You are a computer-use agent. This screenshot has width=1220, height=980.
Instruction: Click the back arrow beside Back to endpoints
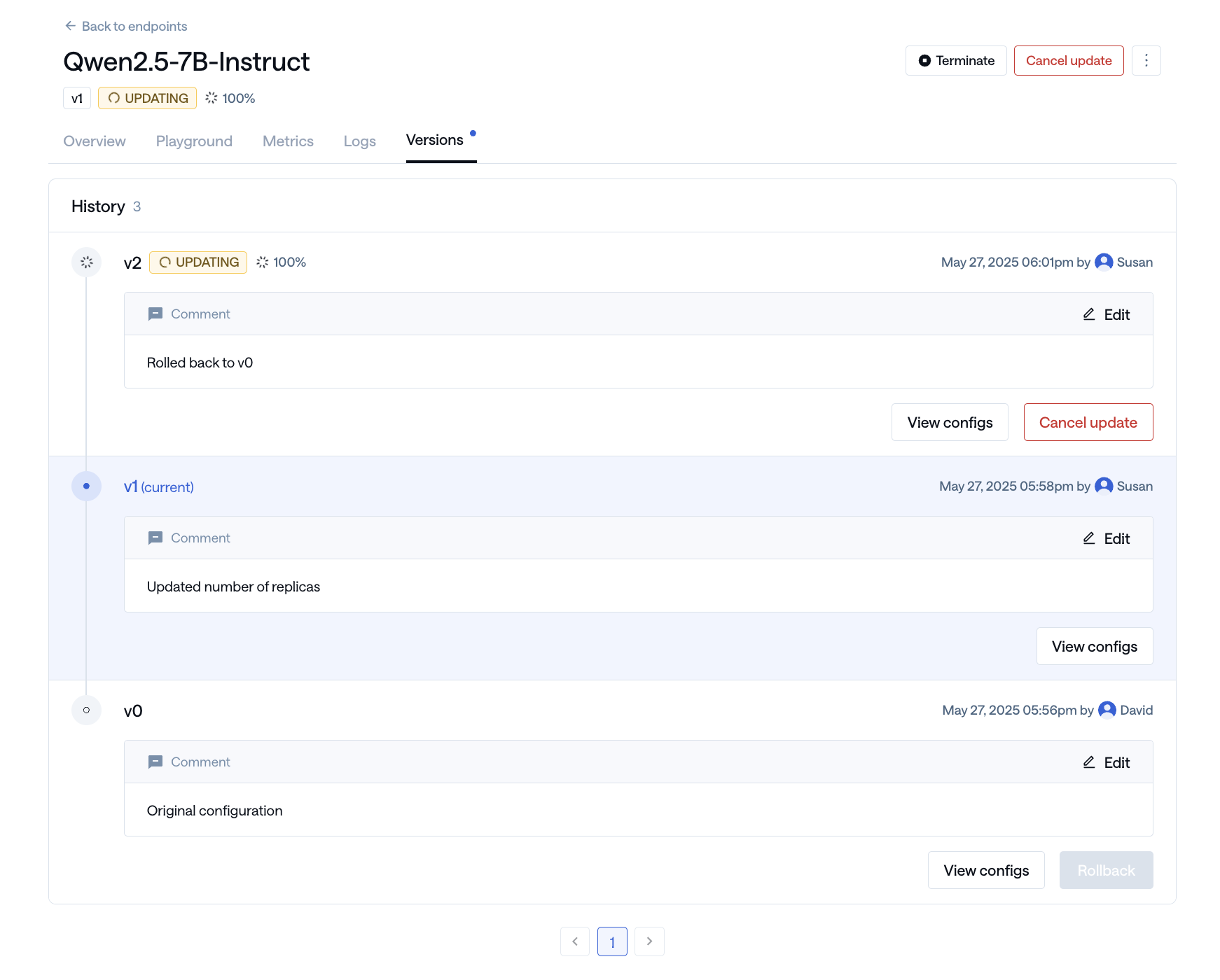click(70, 26)
